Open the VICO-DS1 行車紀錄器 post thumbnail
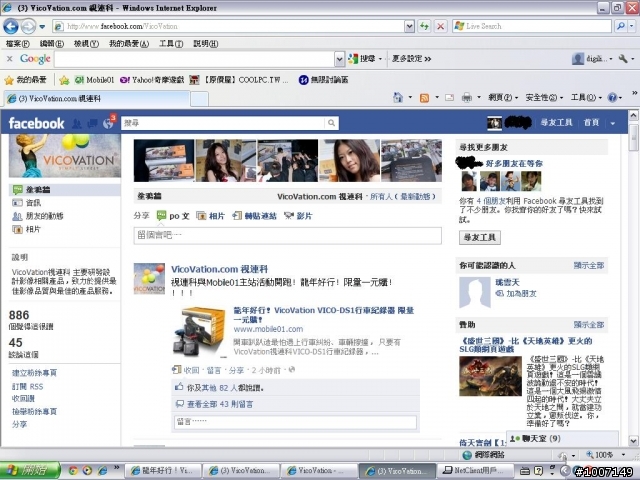This screenshot has width=640, height=480. click(199, 331)
